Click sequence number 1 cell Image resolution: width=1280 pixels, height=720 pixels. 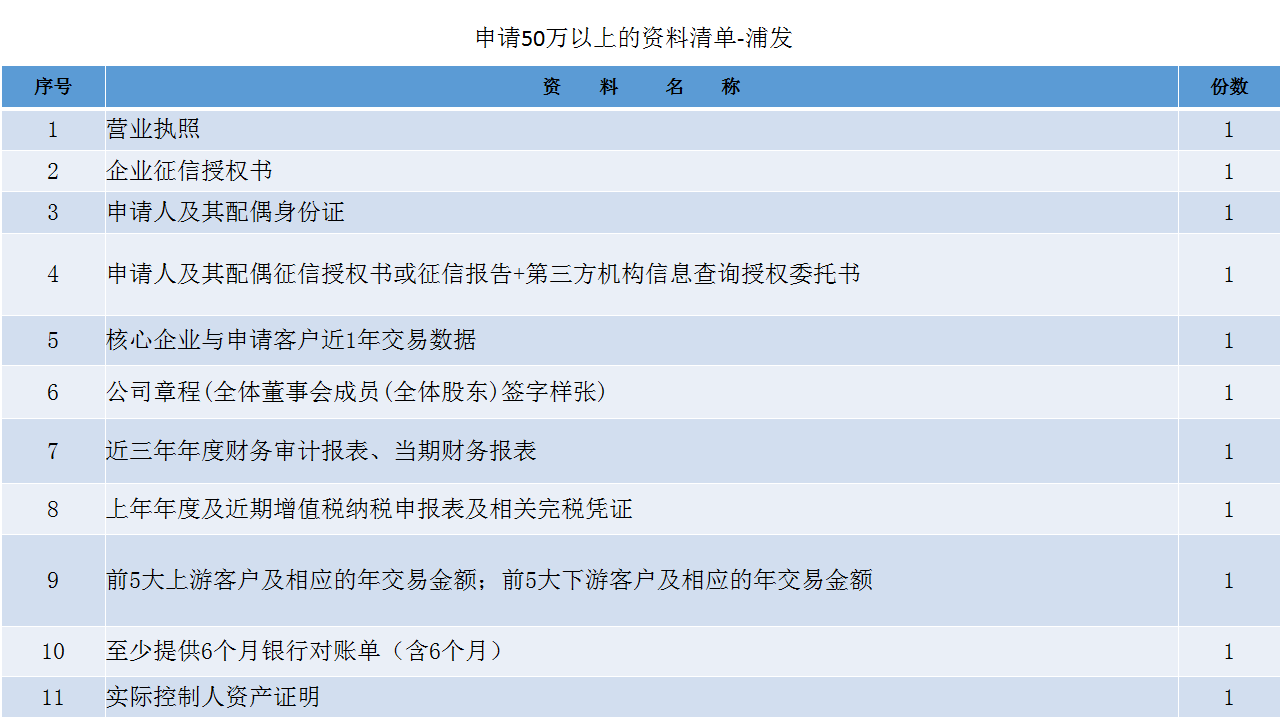click(x=53, y=130)
